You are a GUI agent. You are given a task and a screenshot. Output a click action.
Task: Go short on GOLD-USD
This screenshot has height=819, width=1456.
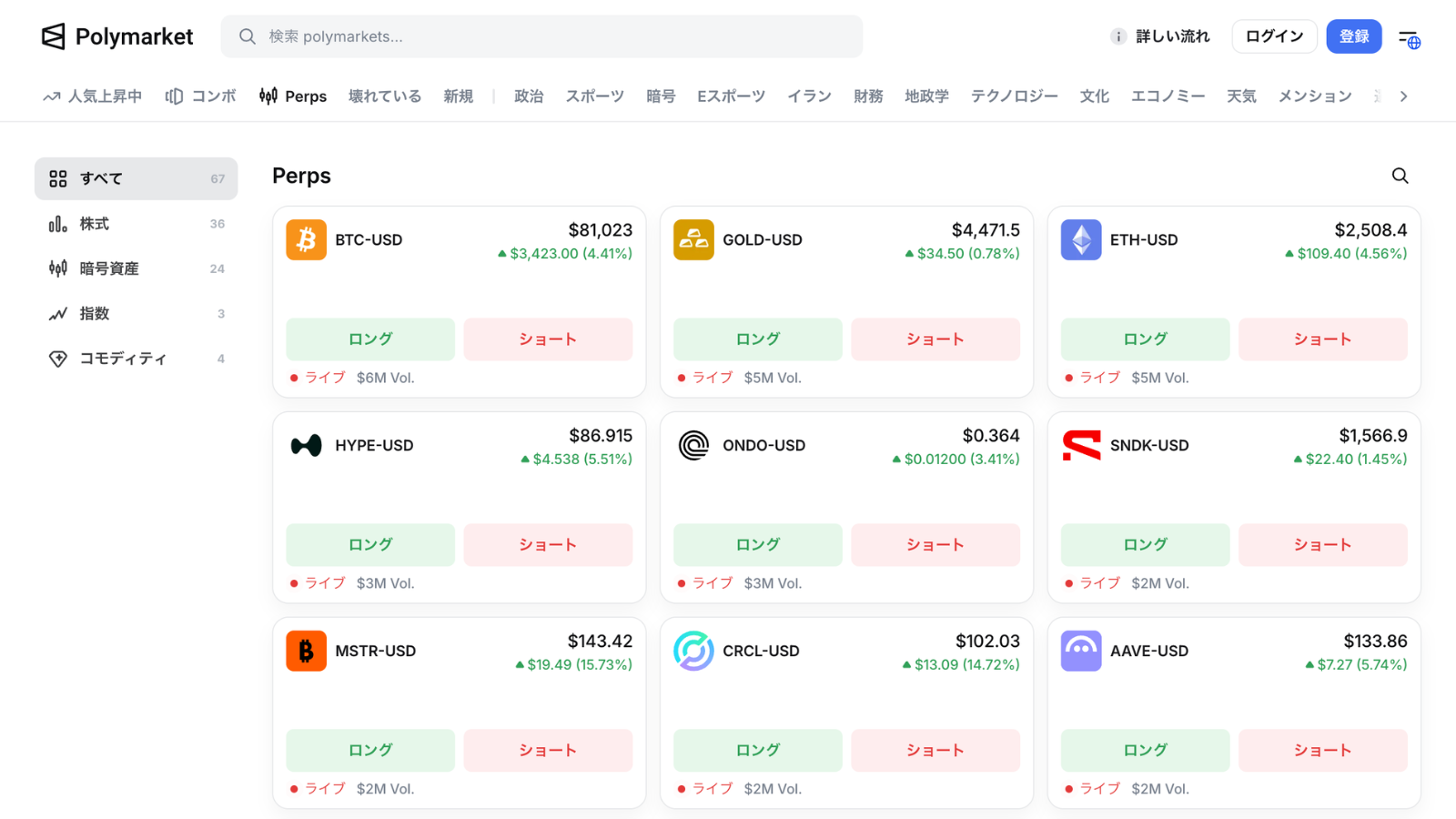click(x=935, y=339)
